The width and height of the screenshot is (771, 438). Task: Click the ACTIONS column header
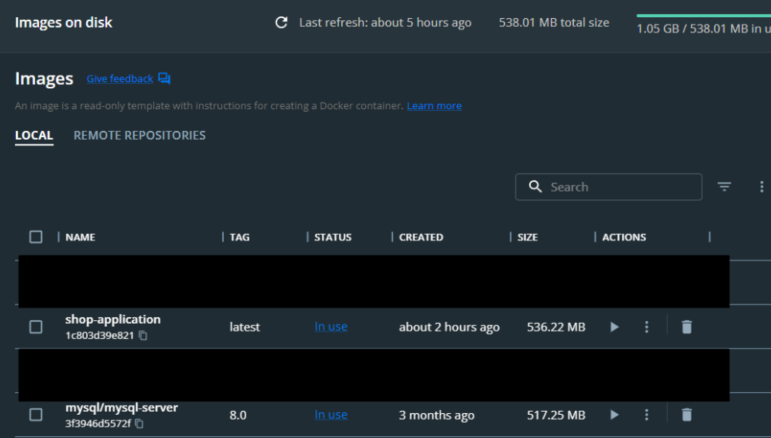[x=624, y=237]
